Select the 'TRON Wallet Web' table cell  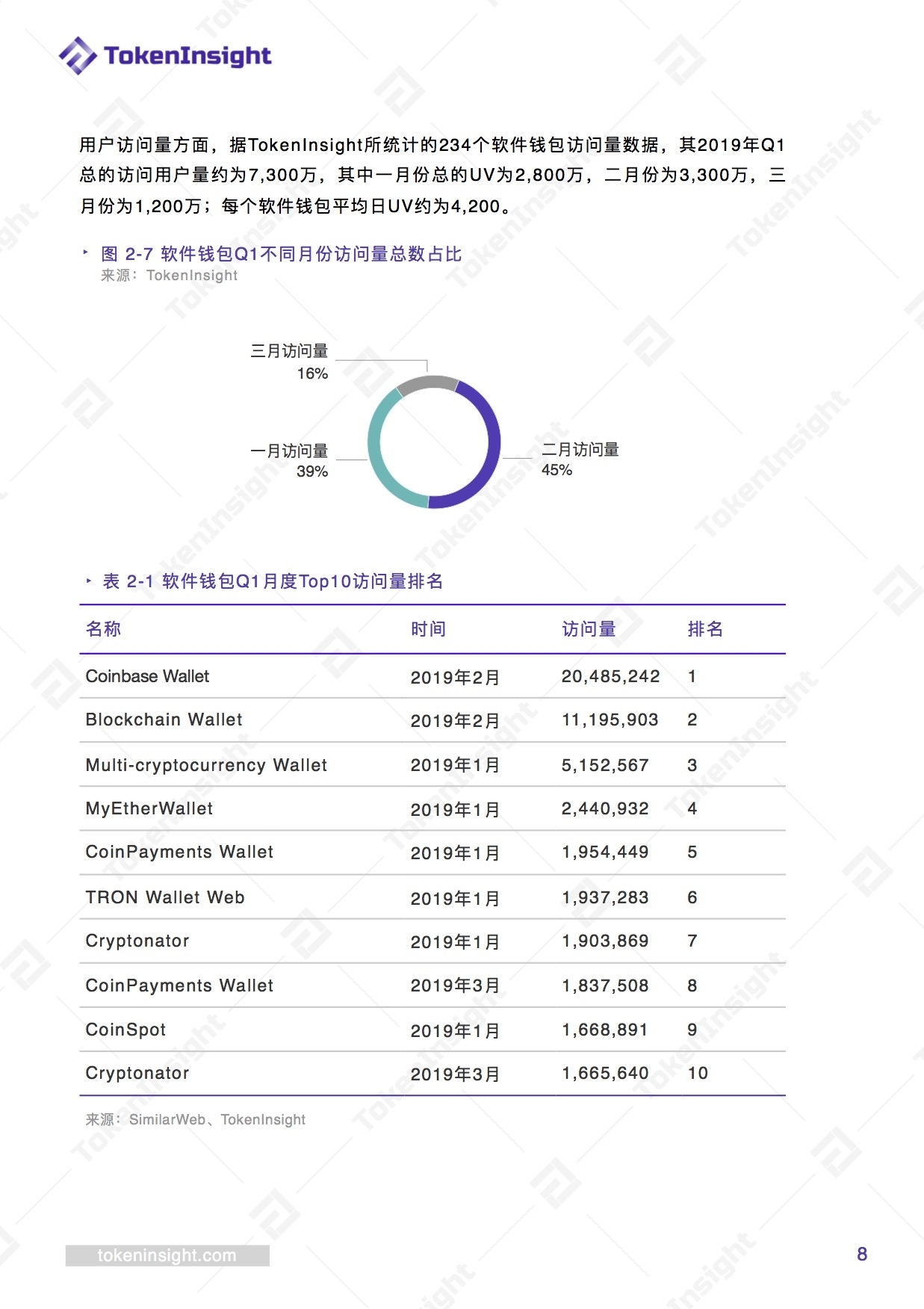(x=165, y=897)
